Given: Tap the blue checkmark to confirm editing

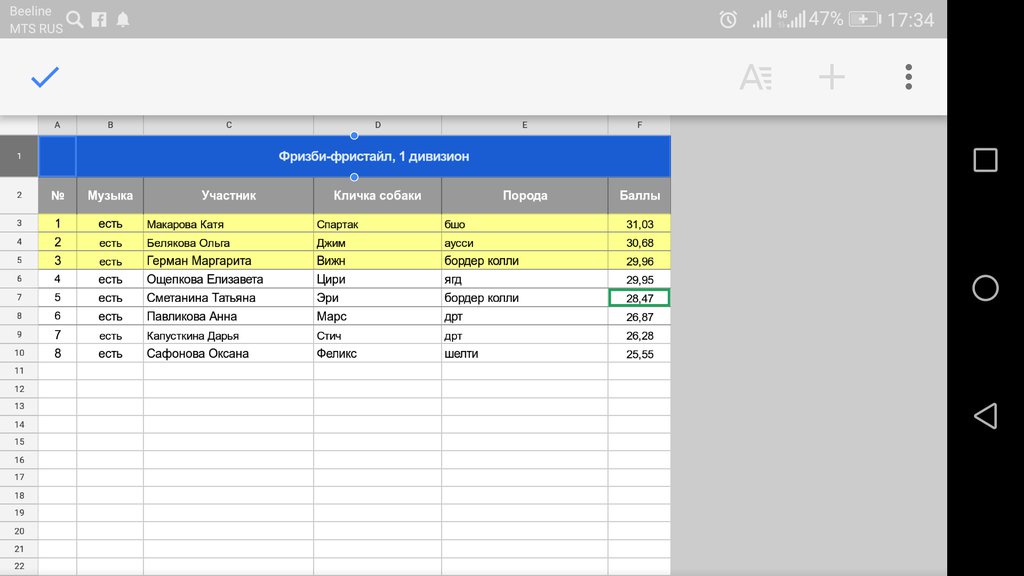Looking at the screenshot, I should [45, 77].
